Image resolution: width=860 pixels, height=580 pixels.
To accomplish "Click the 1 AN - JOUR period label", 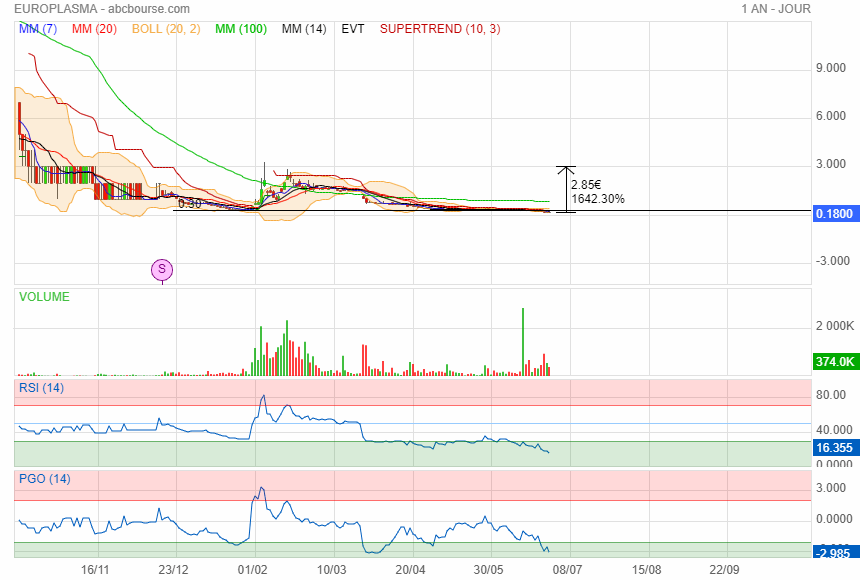I will (776, 9).
